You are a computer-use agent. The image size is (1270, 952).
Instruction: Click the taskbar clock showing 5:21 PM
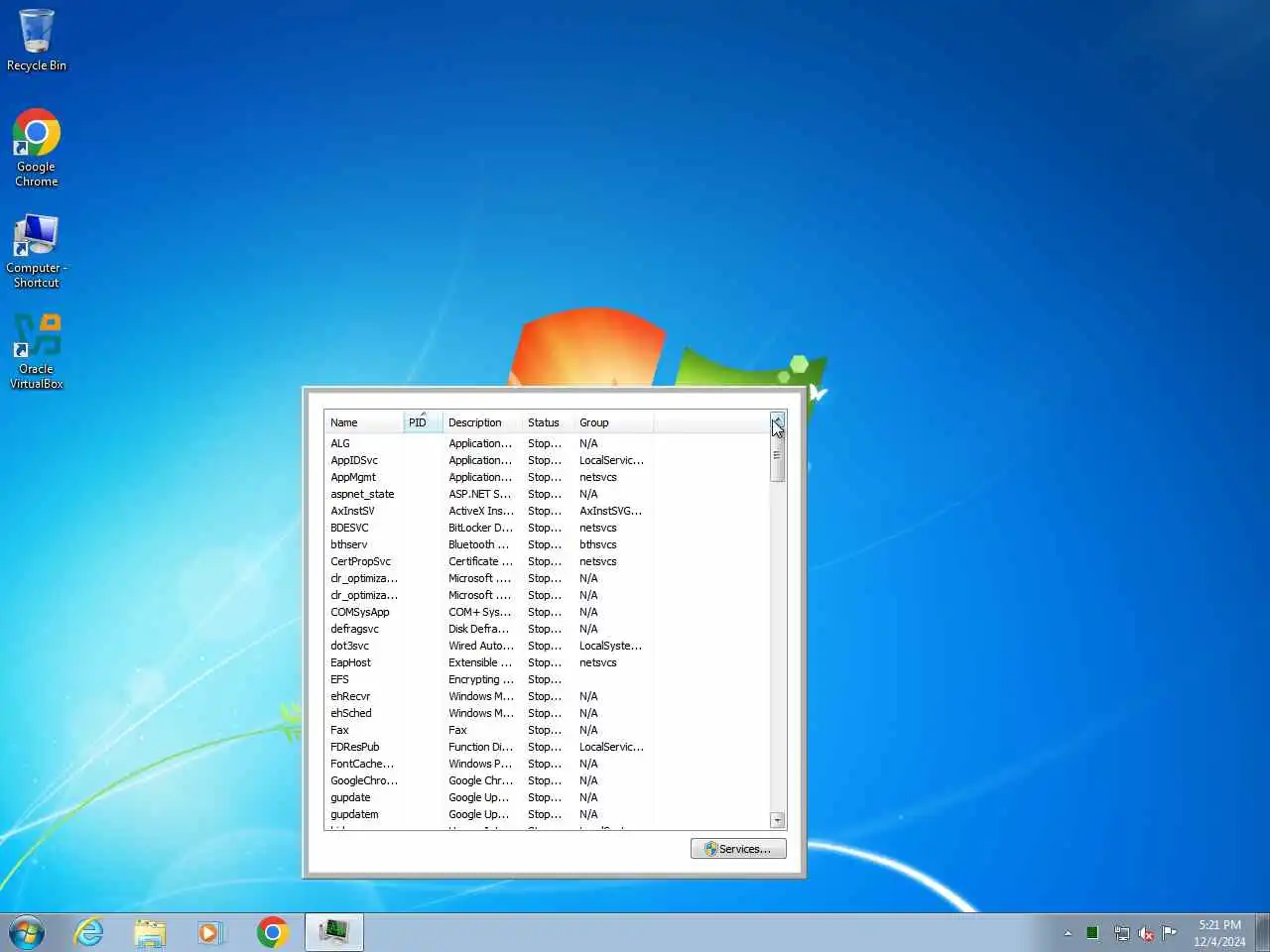(1219, 933)
